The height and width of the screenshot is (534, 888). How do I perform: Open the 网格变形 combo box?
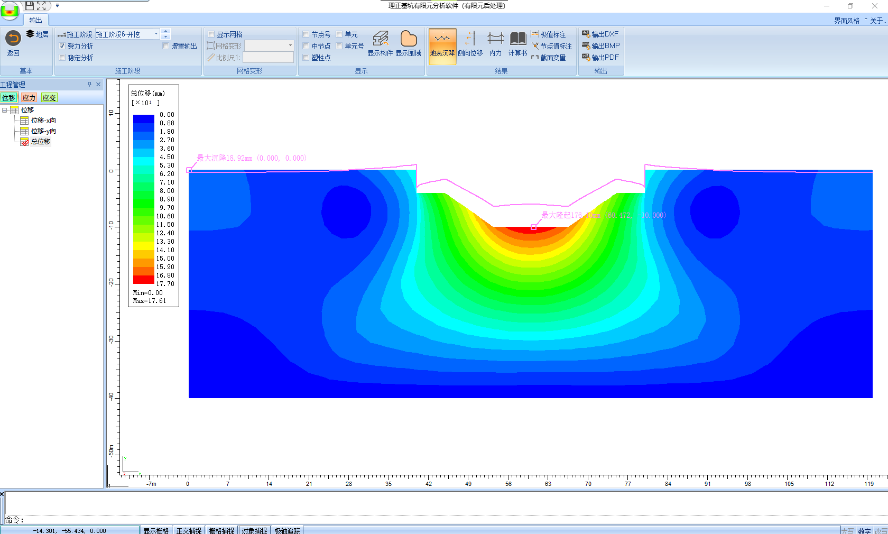coord(290,46)
